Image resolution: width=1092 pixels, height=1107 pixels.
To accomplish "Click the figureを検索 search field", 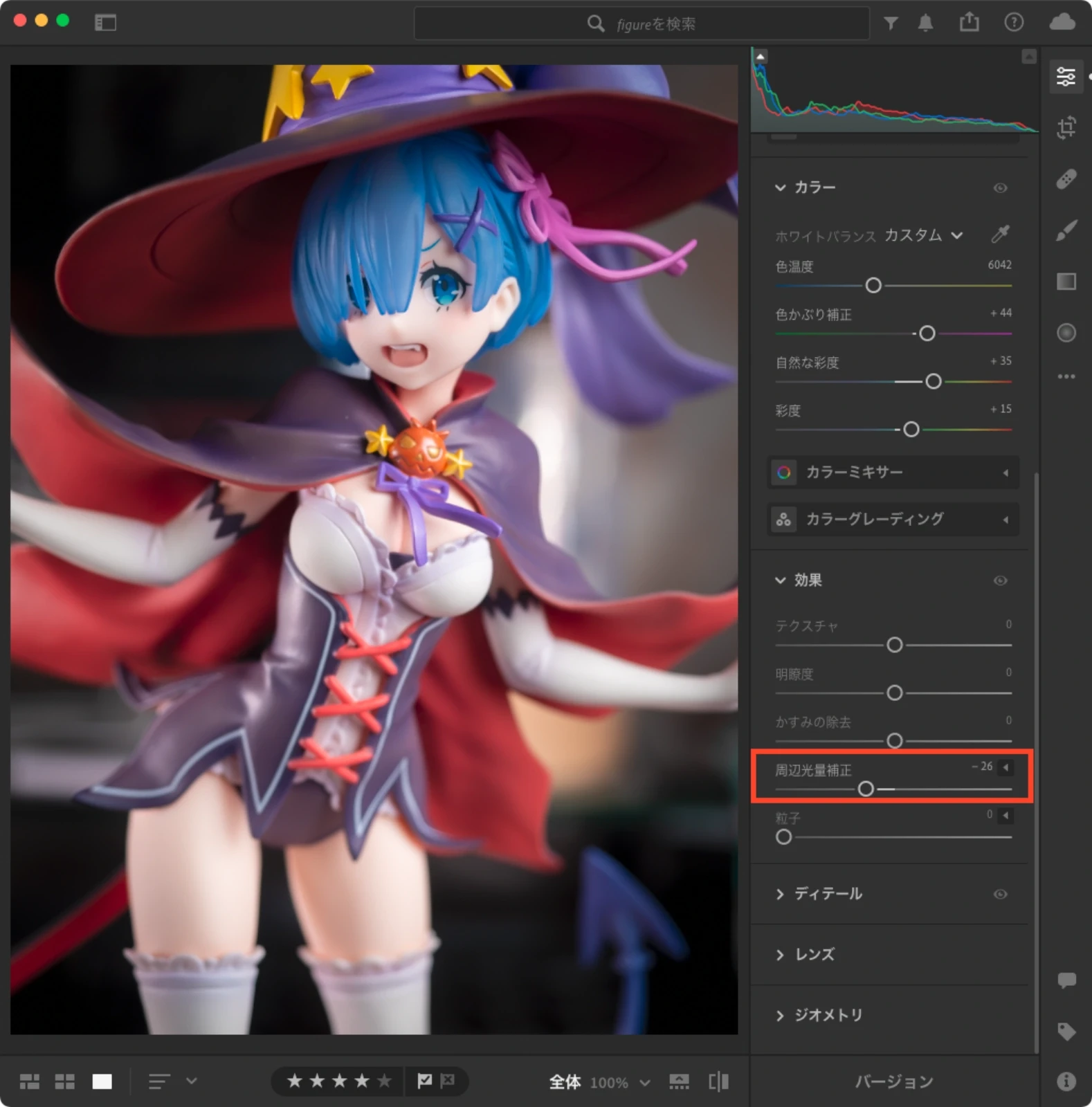I will (x=641, y=24).
